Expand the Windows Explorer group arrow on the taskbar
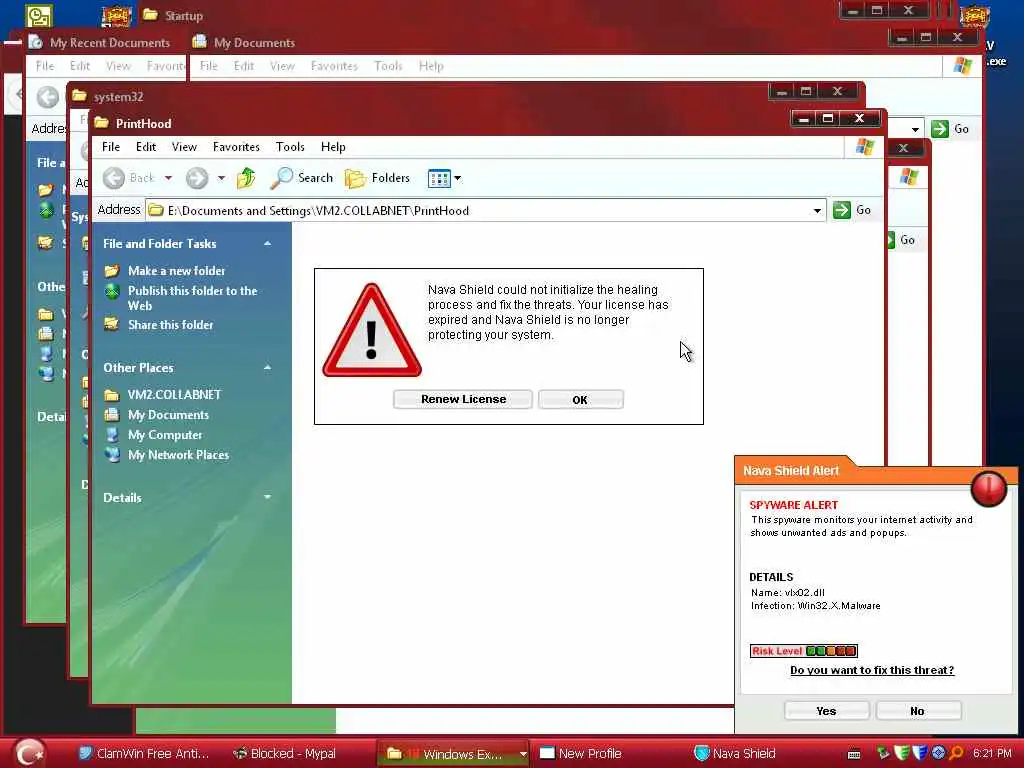This screenshot has height=768, width=1024. click(x=523, y=754)
